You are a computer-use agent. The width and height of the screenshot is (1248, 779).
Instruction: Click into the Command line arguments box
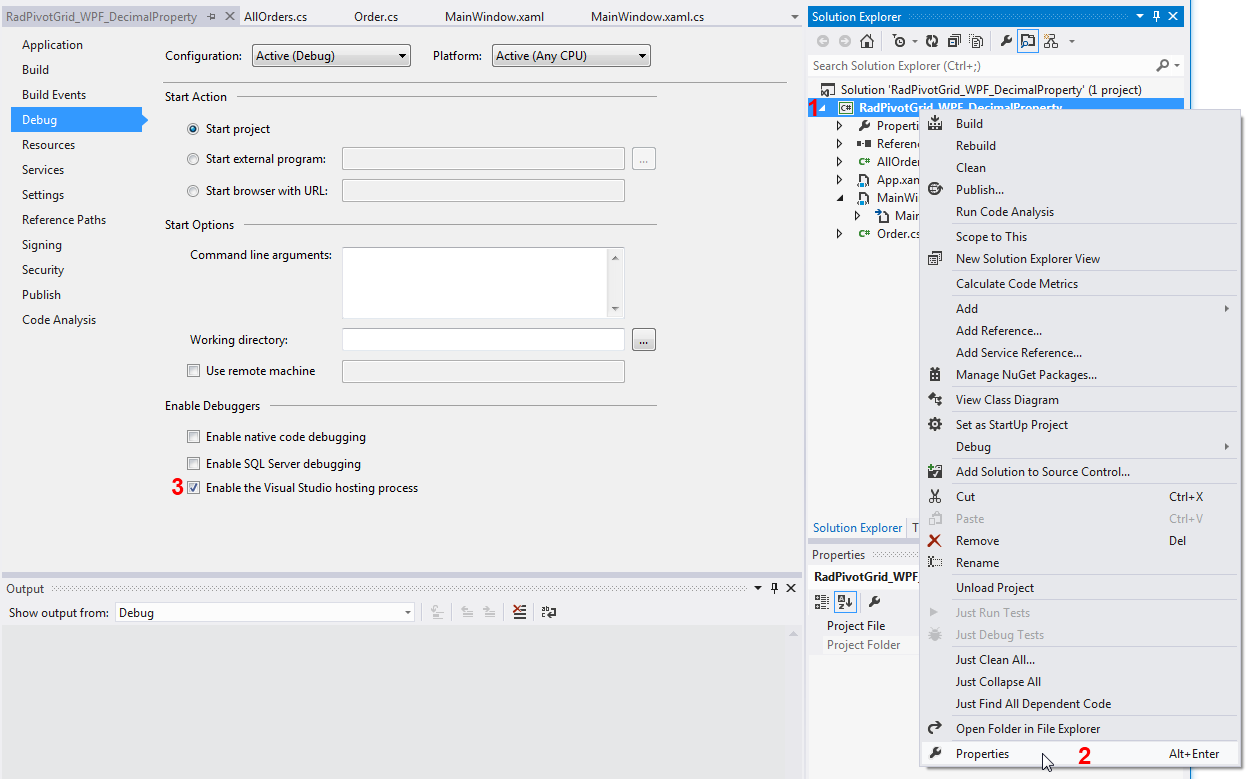[x=475, y=283]
